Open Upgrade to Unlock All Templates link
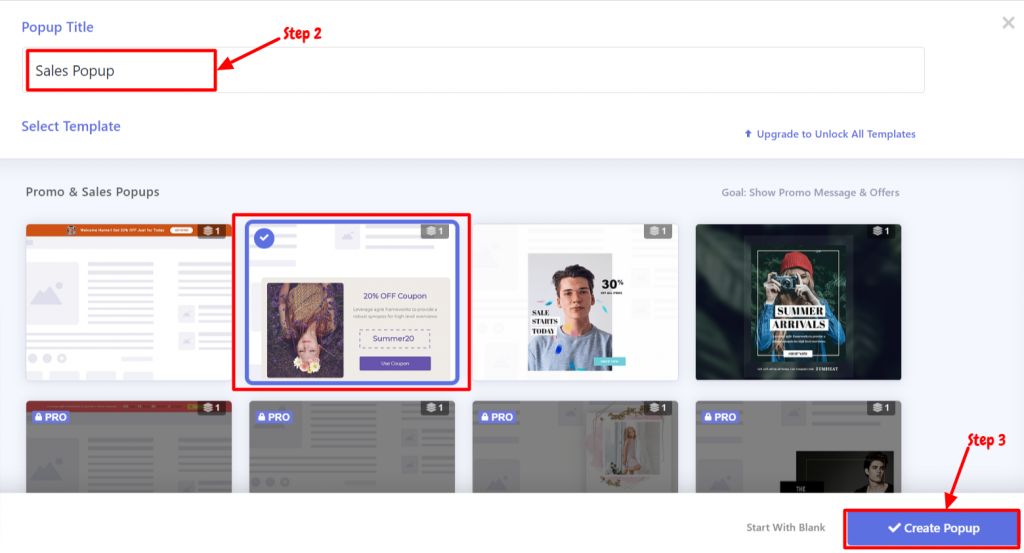The height and width of the screenshot is (553, 1024). tap(830, 134)
